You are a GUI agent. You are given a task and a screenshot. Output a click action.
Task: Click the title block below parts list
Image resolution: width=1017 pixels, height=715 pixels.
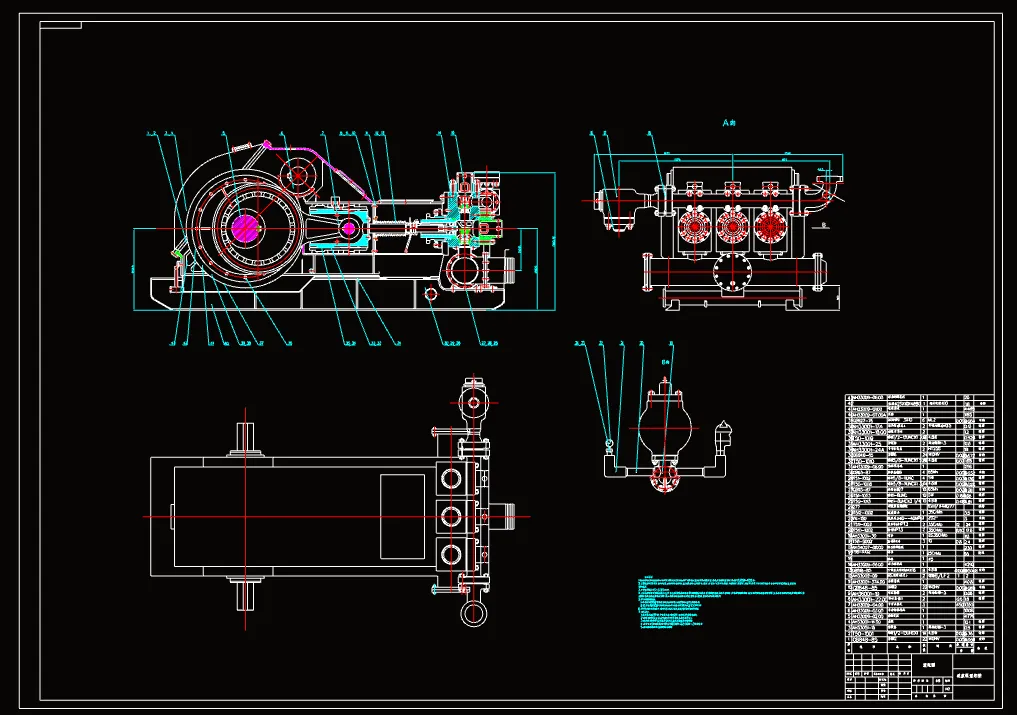(x=919, y=675)
